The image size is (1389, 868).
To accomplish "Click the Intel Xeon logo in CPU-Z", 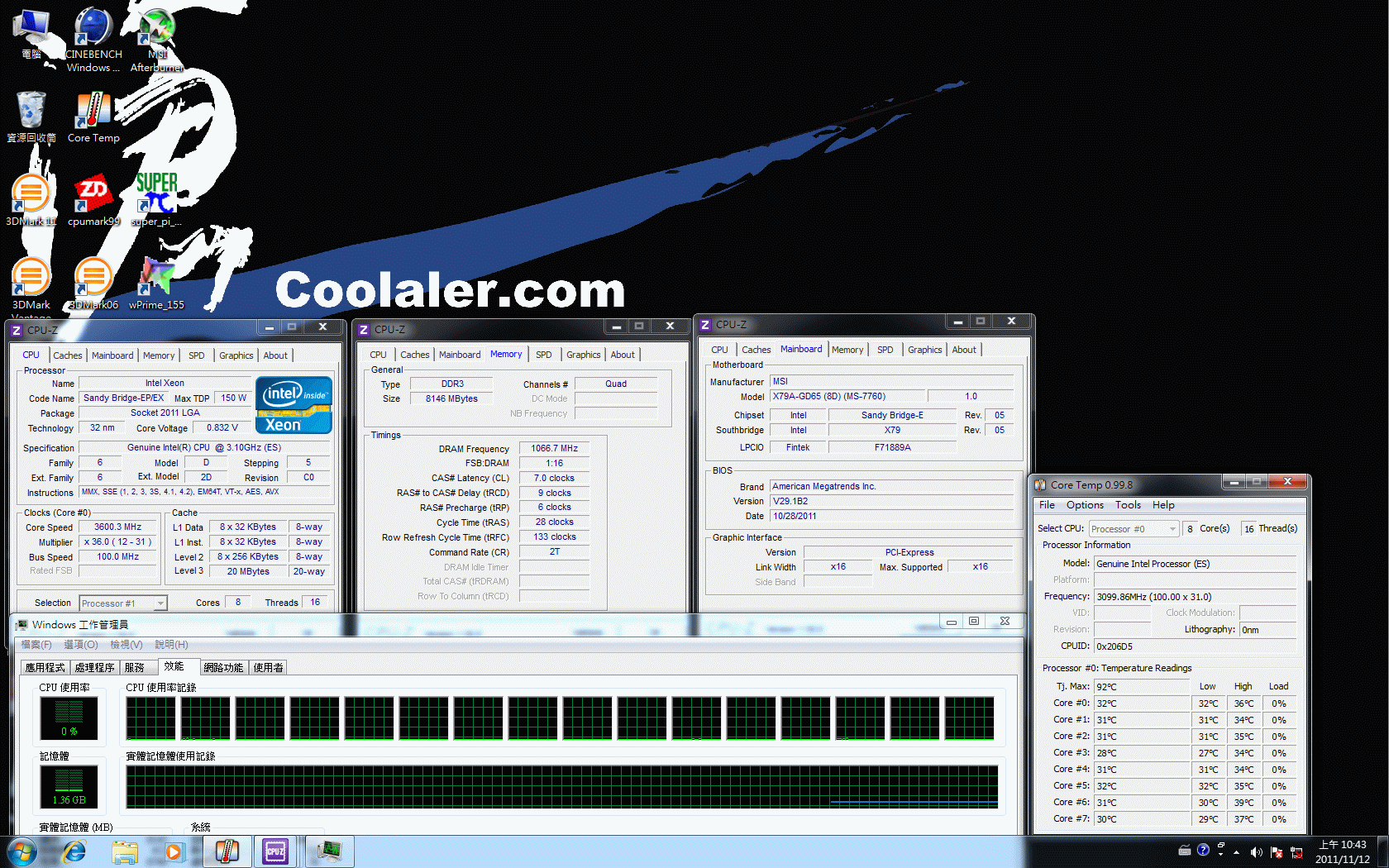I will coord(294,405).
